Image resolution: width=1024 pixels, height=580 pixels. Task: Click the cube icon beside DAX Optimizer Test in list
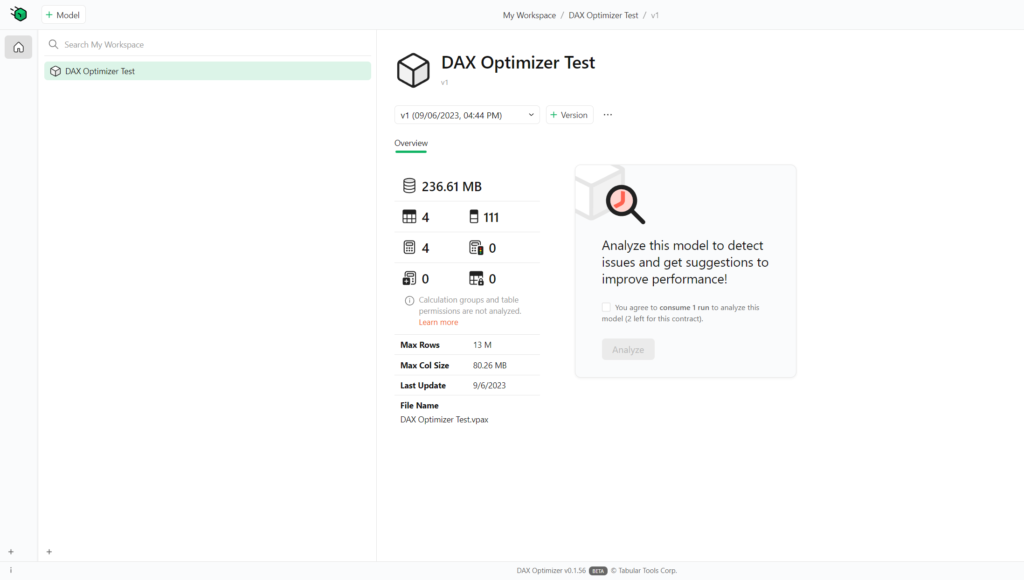click(x=56, y=71)
